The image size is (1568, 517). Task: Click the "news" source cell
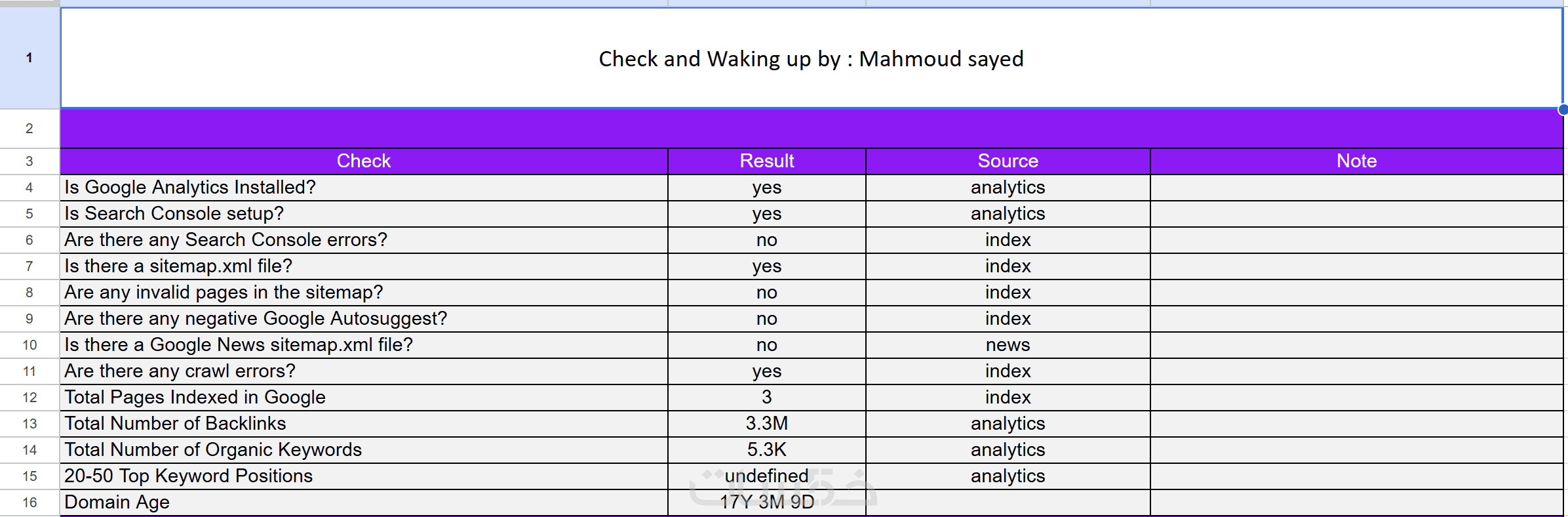tap(1008, 345)
